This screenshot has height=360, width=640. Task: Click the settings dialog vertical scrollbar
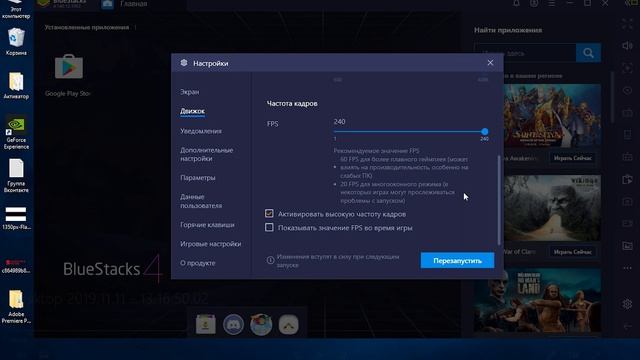pyautogui.click(x=499, y=200)
